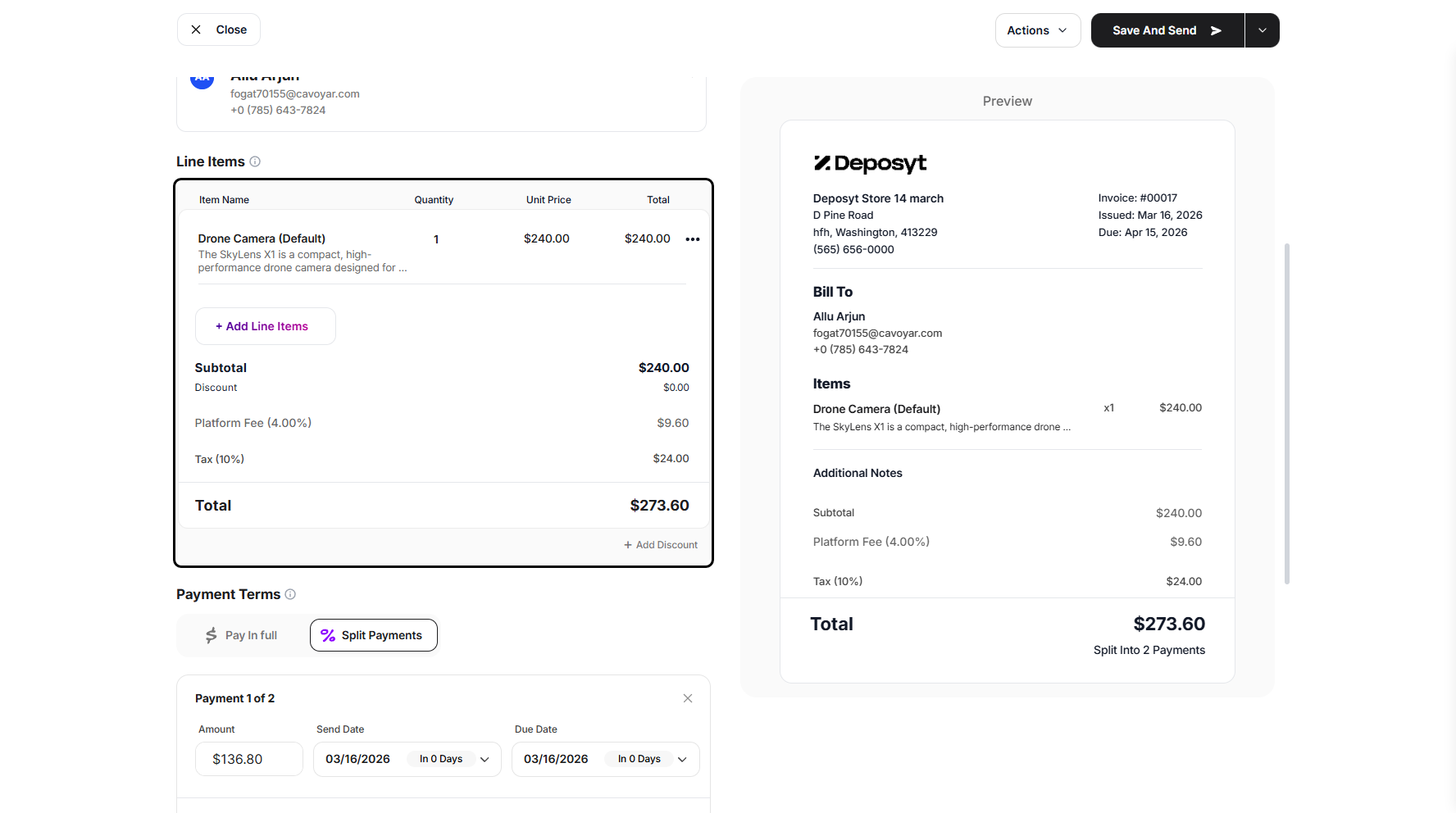
Task: Click the Close button with X icon
Action: point(218,30)
